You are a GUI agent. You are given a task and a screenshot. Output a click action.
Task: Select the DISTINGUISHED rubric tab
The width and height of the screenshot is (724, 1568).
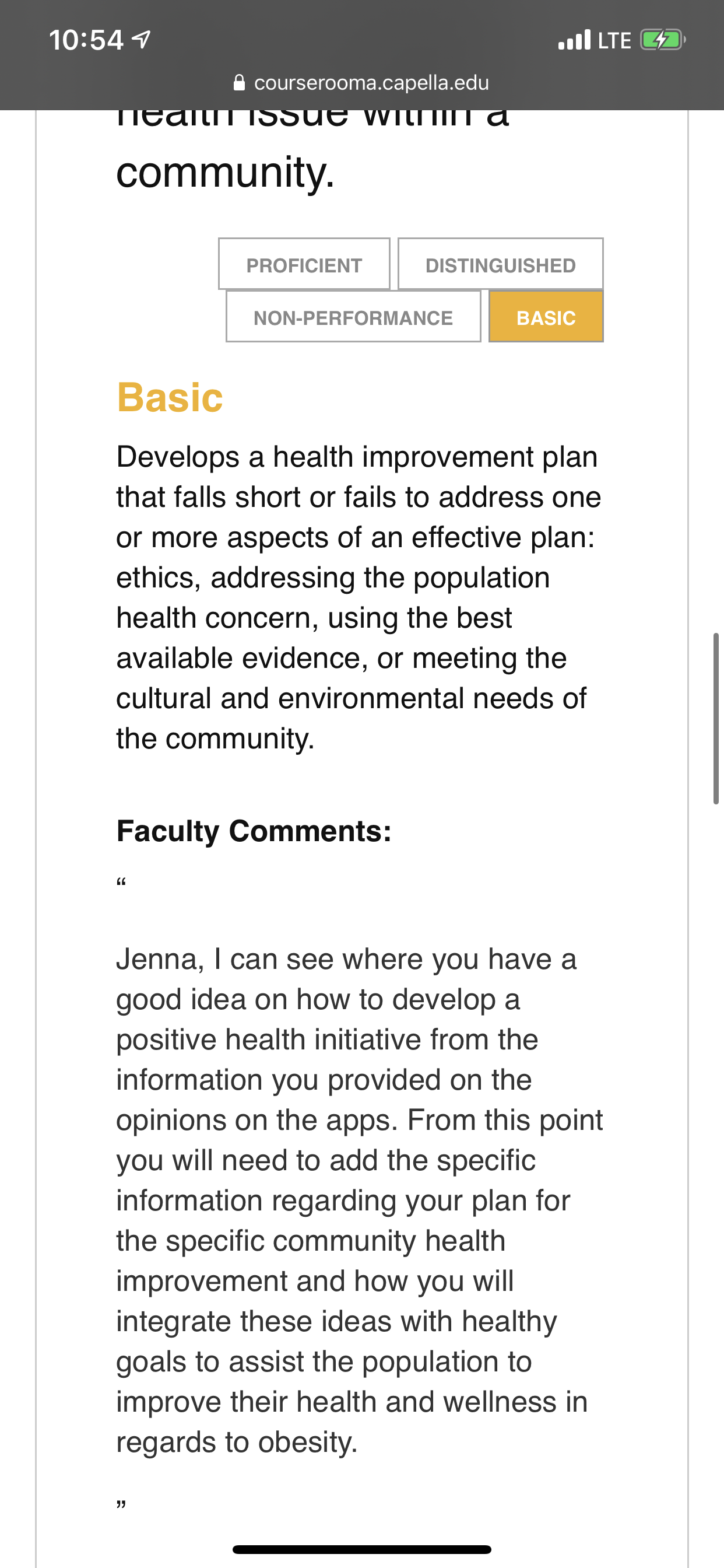(x=500, y=264)
